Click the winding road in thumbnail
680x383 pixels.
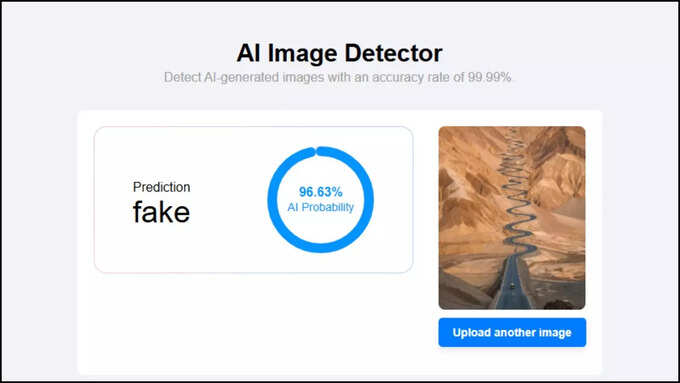pos(515,217)
